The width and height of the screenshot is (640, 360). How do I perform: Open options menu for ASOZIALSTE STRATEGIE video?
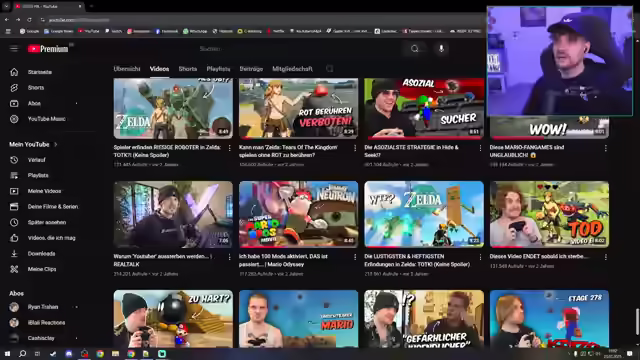pos(480,148)
